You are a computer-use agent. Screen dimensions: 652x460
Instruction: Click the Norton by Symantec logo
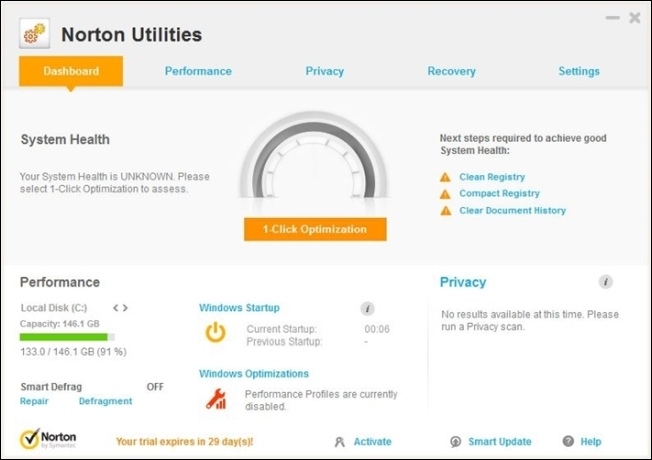[x=48, y=439]
